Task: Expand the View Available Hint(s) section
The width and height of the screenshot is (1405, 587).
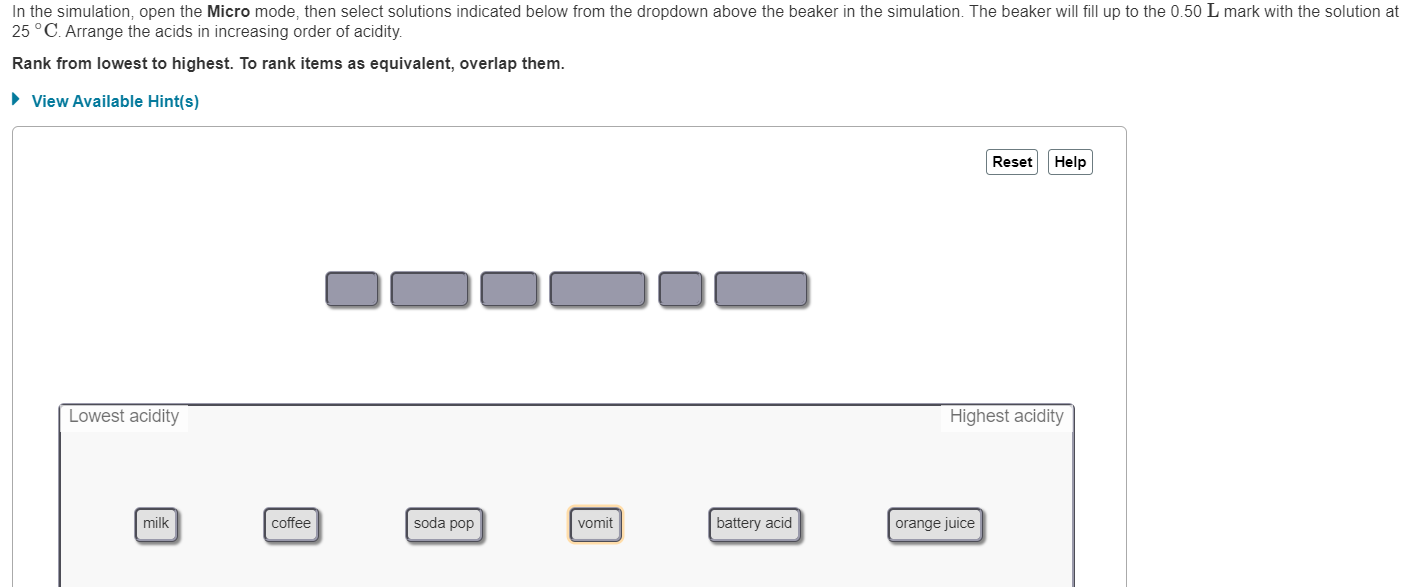Action: coord(115,101)
